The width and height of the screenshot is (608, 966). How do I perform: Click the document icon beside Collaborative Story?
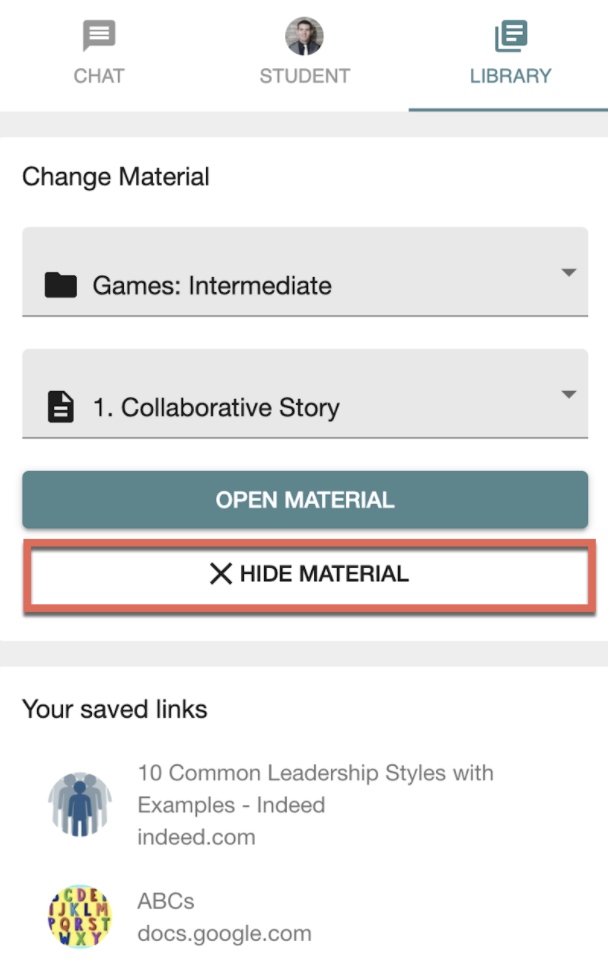[x=61, y=407]
